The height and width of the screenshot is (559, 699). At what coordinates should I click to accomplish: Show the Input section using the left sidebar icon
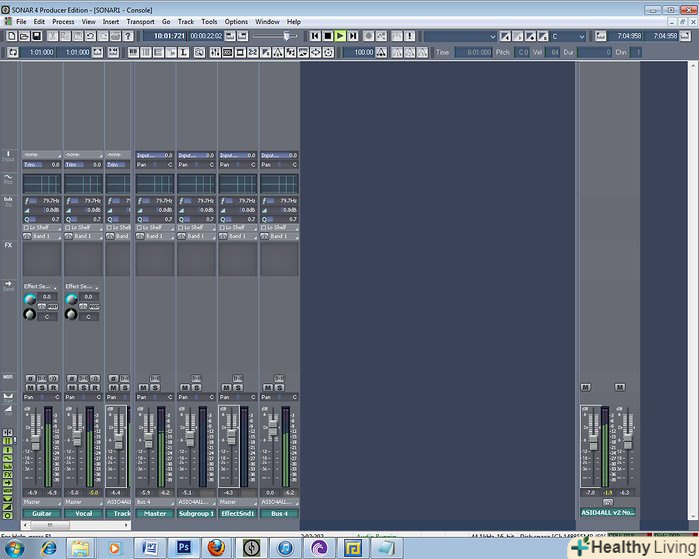tap(8, 156)
